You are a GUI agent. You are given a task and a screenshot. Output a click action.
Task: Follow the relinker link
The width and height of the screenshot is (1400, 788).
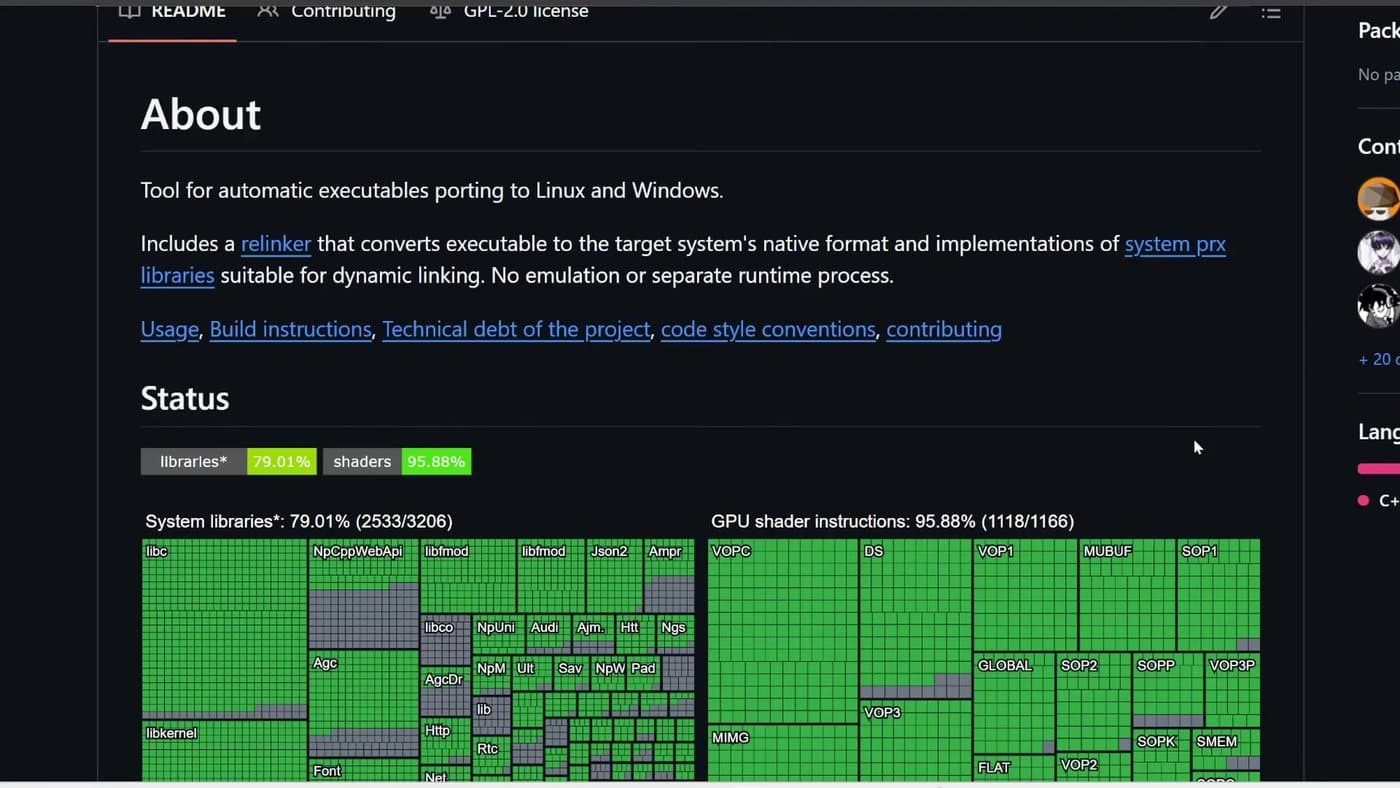tap(276, 244)
